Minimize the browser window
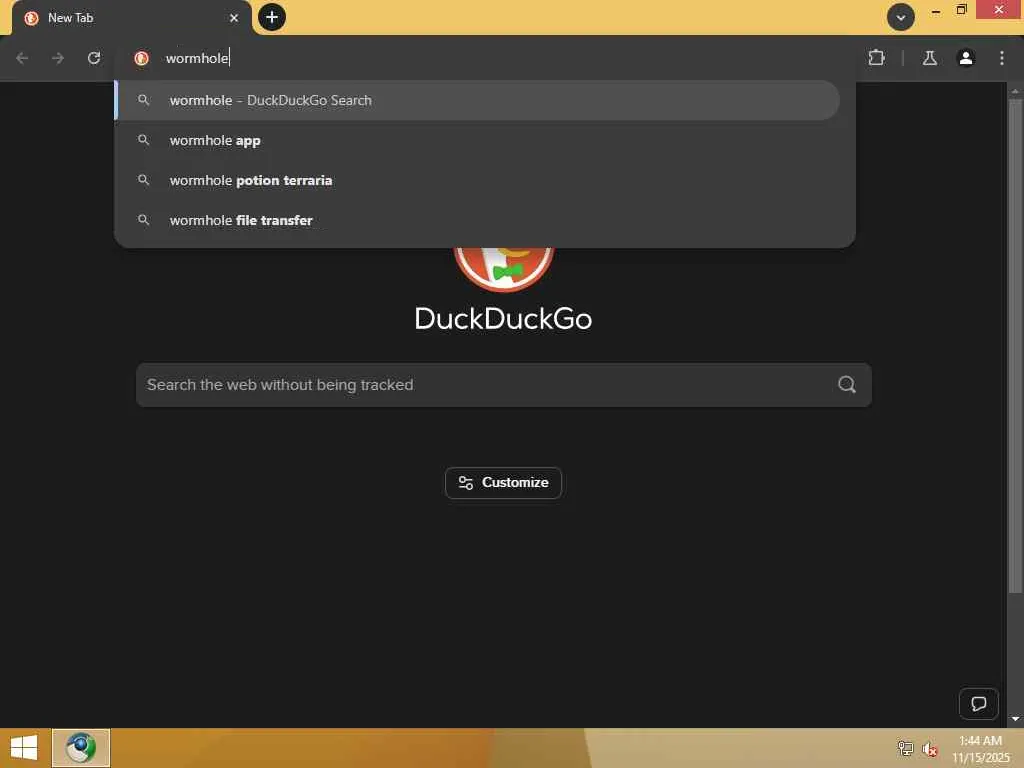The width and height of the screenshot is (1024, 768). tap(936, 10)
